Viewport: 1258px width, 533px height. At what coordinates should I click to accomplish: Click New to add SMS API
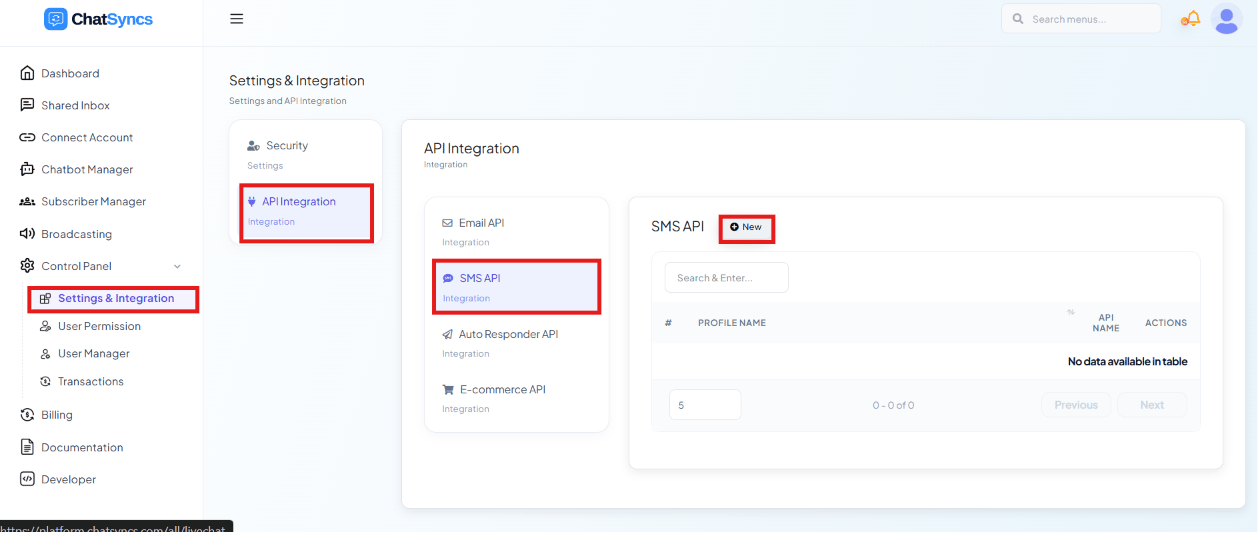[x=746, y=227]
